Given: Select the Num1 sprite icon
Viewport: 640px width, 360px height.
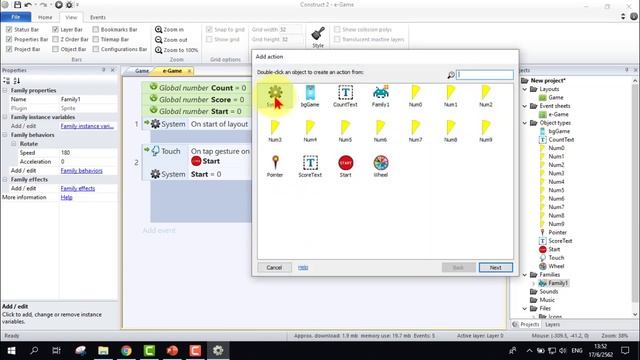Looking at the screenshot, I should tap(451, 96).
